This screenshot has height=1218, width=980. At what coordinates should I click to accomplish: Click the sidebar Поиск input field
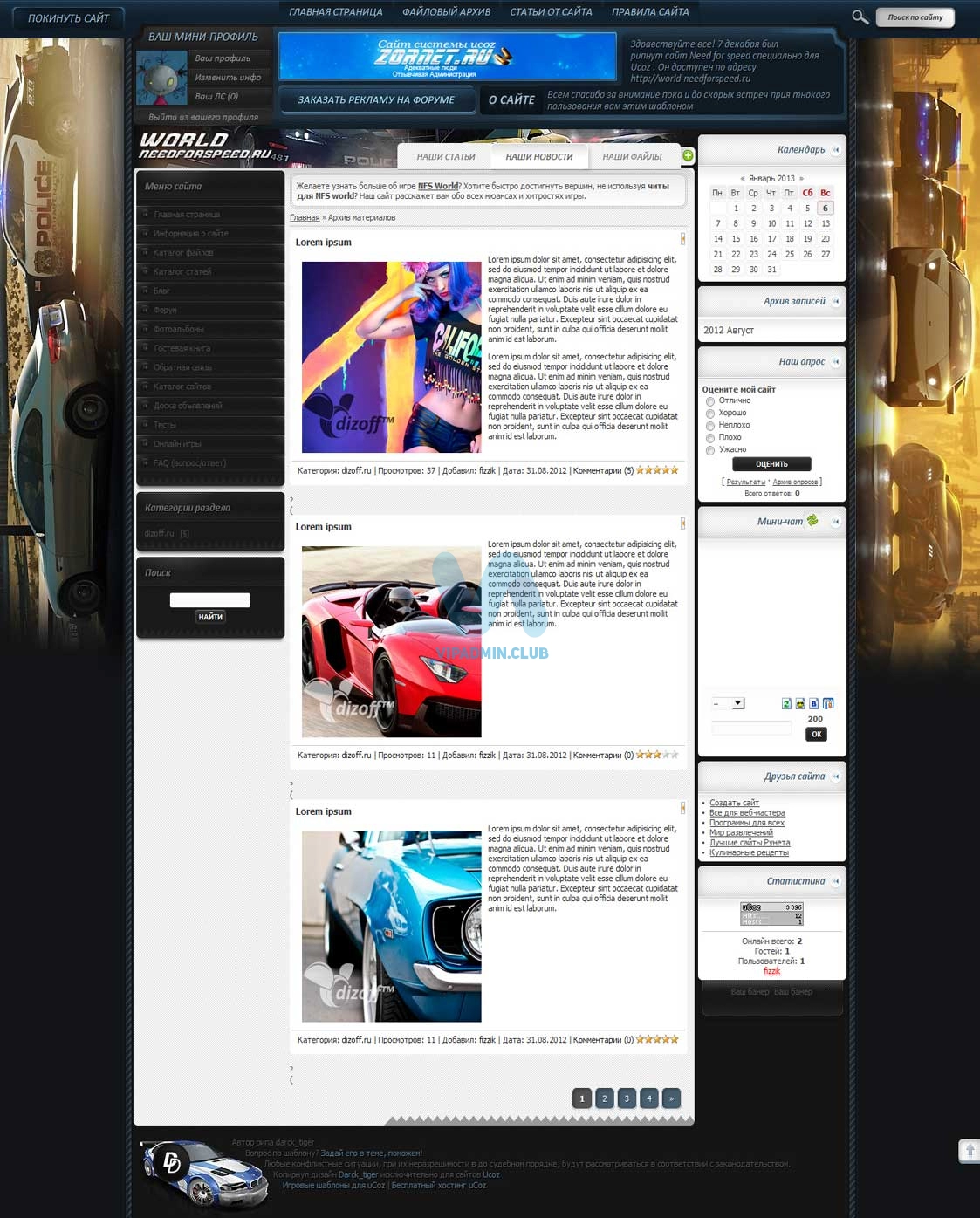coord(210,600)
